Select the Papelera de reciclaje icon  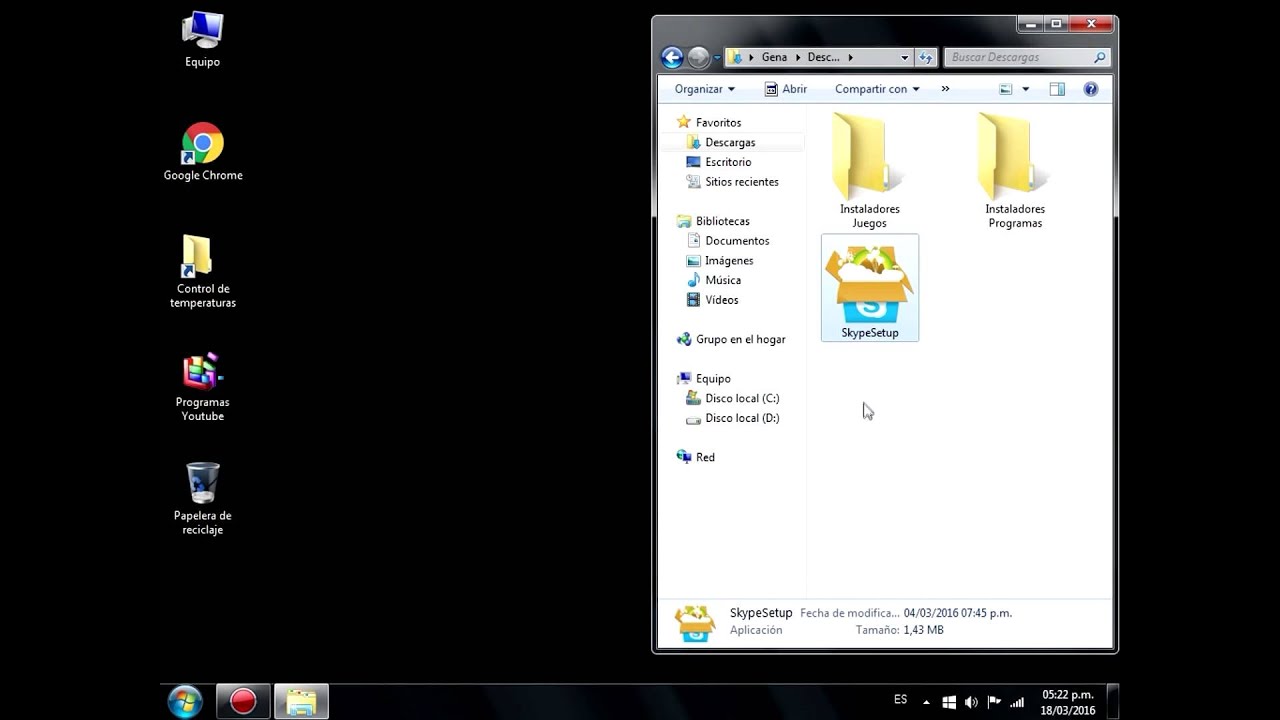(x=203, y=498)
